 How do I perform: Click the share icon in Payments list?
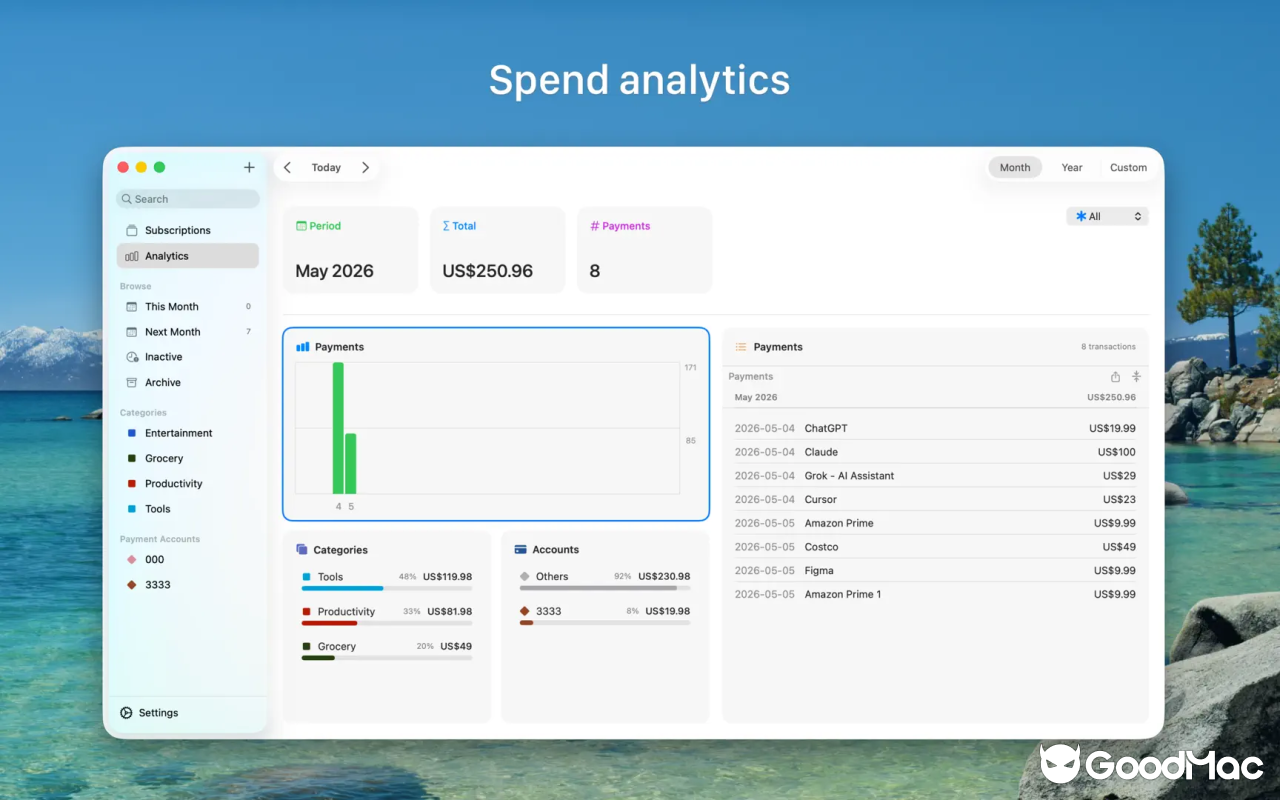pyautogui.click(x=1115, y=377)
